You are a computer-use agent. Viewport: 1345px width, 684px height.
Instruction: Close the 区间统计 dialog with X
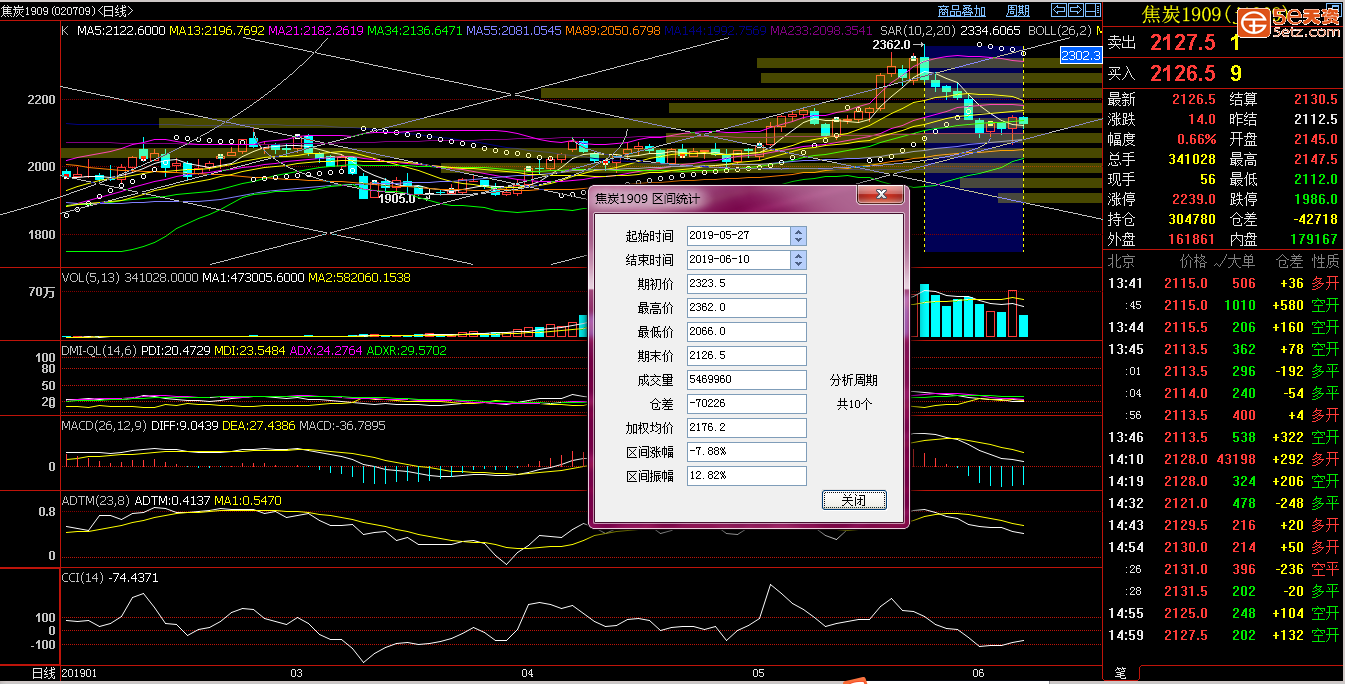[881, 195]
